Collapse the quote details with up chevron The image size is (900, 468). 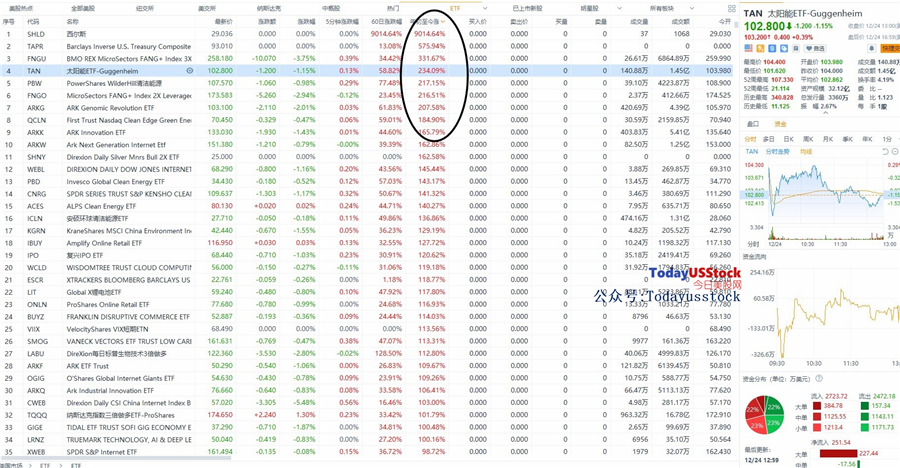[x=825, y=113]
